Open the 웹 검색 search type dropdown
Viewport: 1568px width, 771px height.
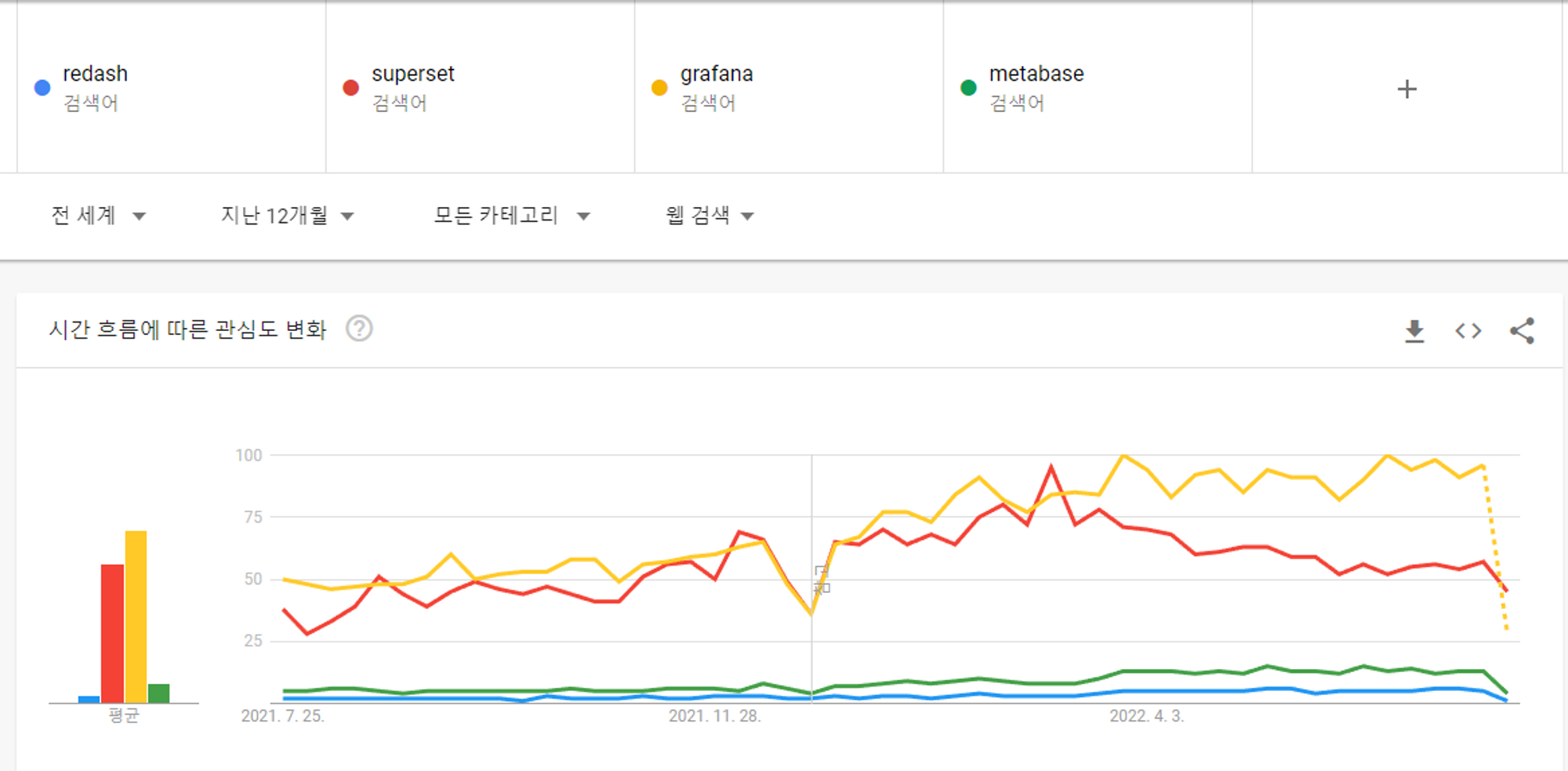tap(710, 216)
